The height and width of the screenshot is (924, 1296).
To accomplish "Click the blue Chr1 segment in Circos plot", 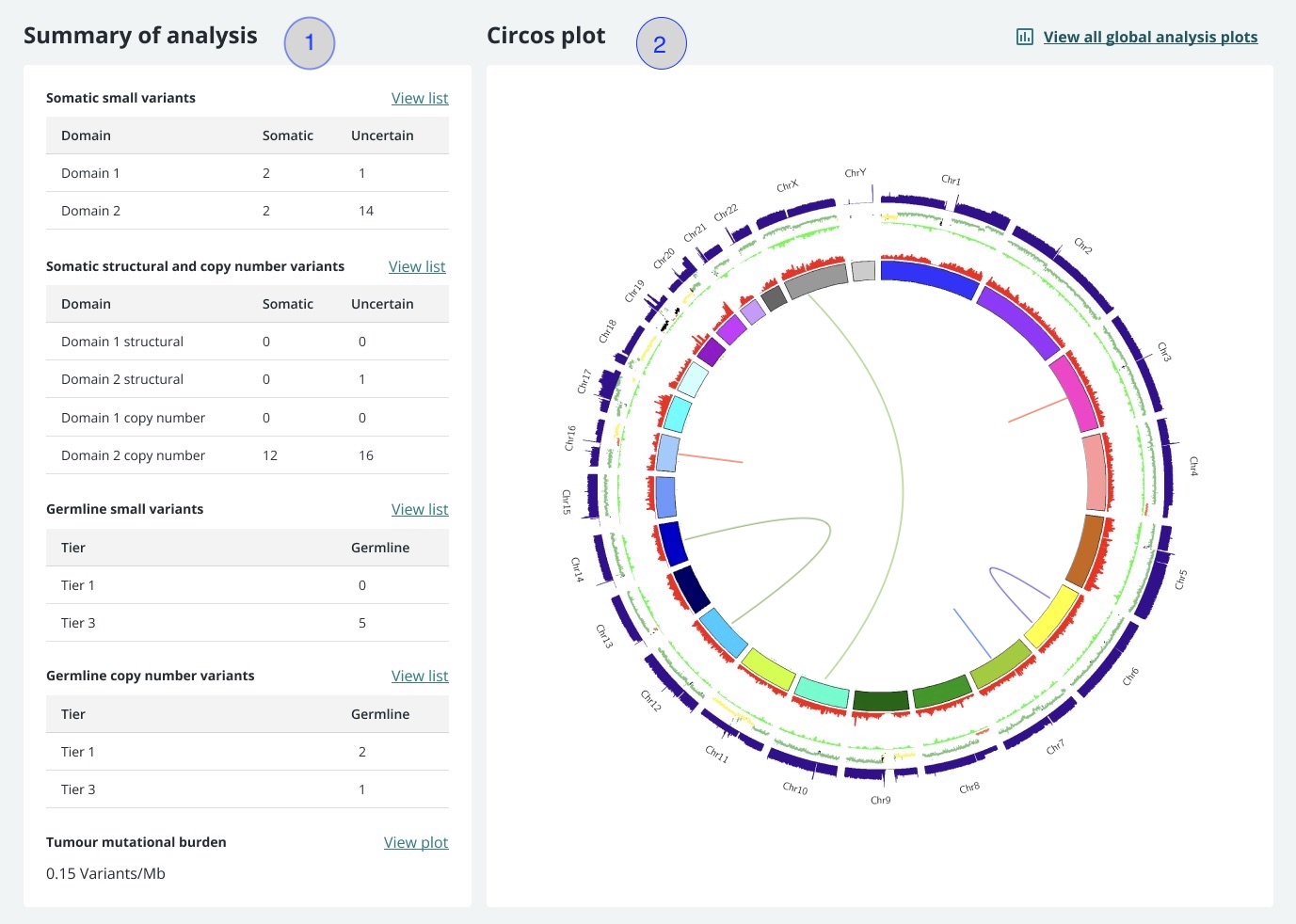I will tap(928, 279).
